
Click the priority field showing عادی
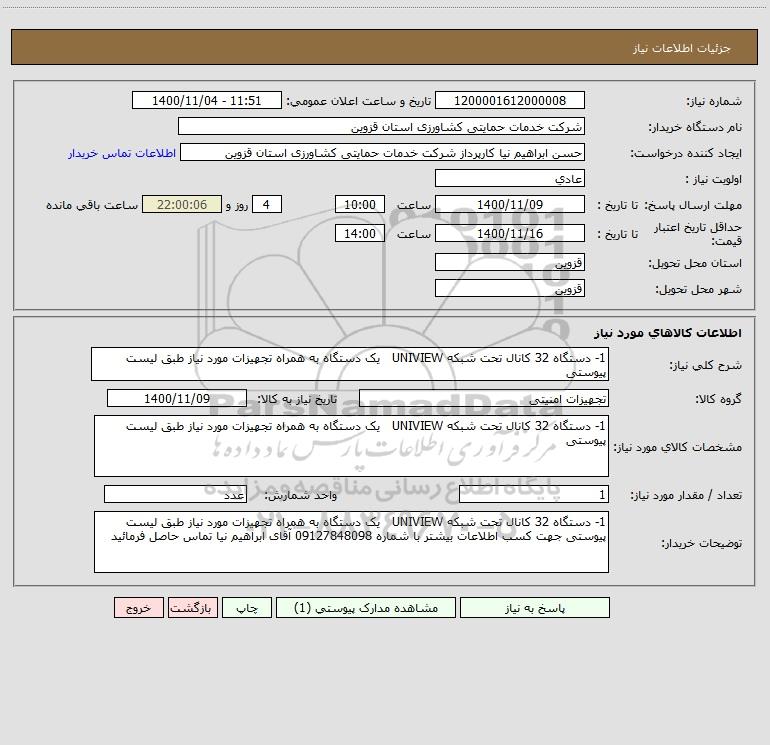[510, 179]
